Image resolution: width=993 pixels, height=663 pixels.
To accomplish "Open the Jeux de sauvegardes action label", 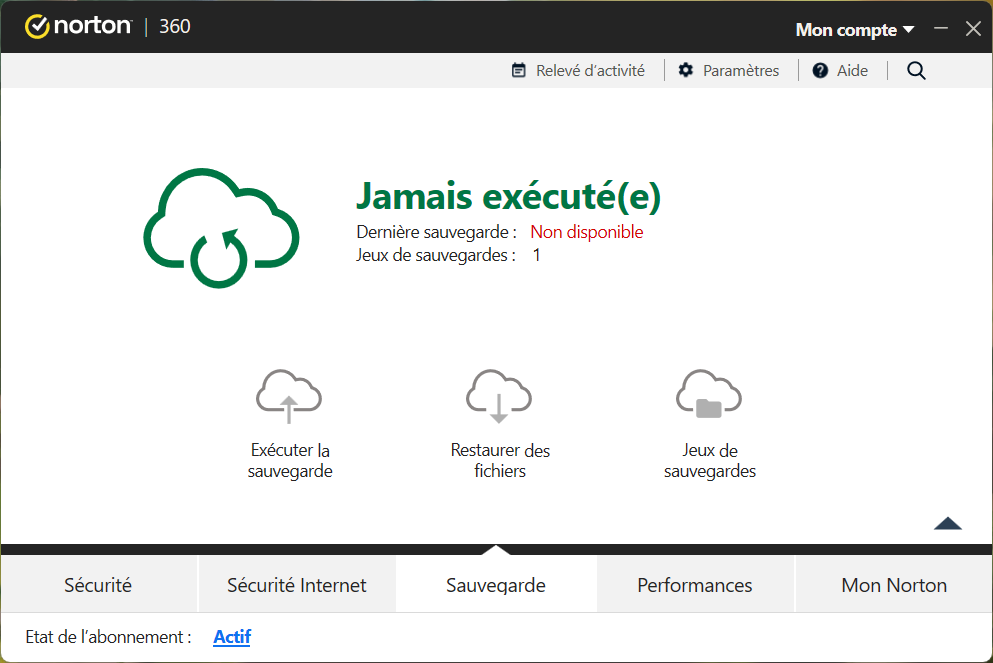I will (710, 460).
